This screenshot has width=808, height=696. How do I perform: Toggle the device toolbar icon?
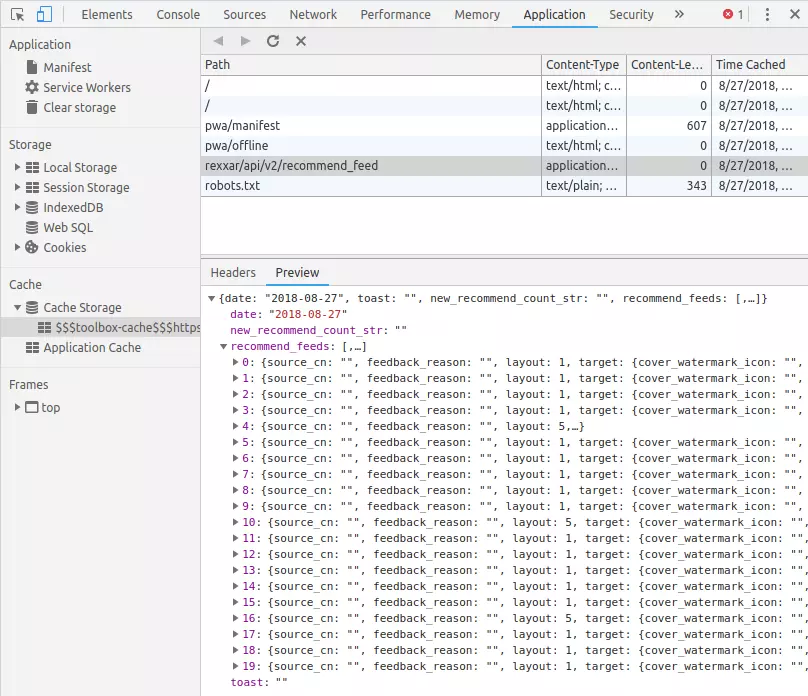(44, 14)
